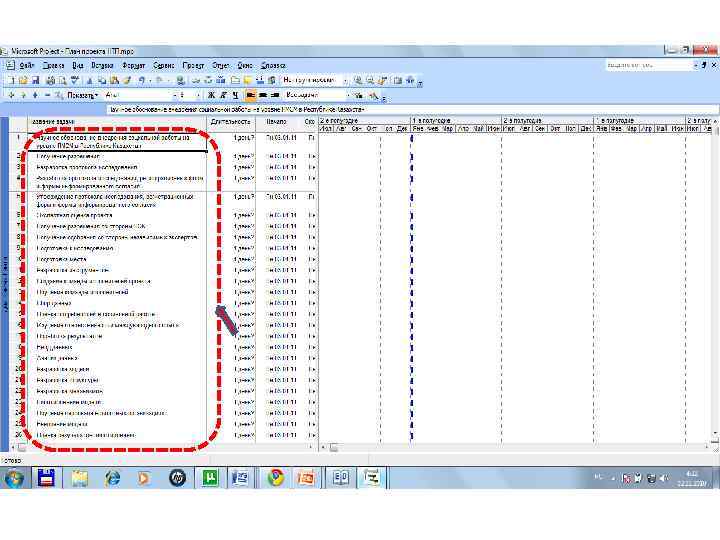Image resolution: width=720 pixels, height=540 pixels.
Task: Insert a hyperlink with the globe icon
Action: pyautogui.click(x=180, y=80)
